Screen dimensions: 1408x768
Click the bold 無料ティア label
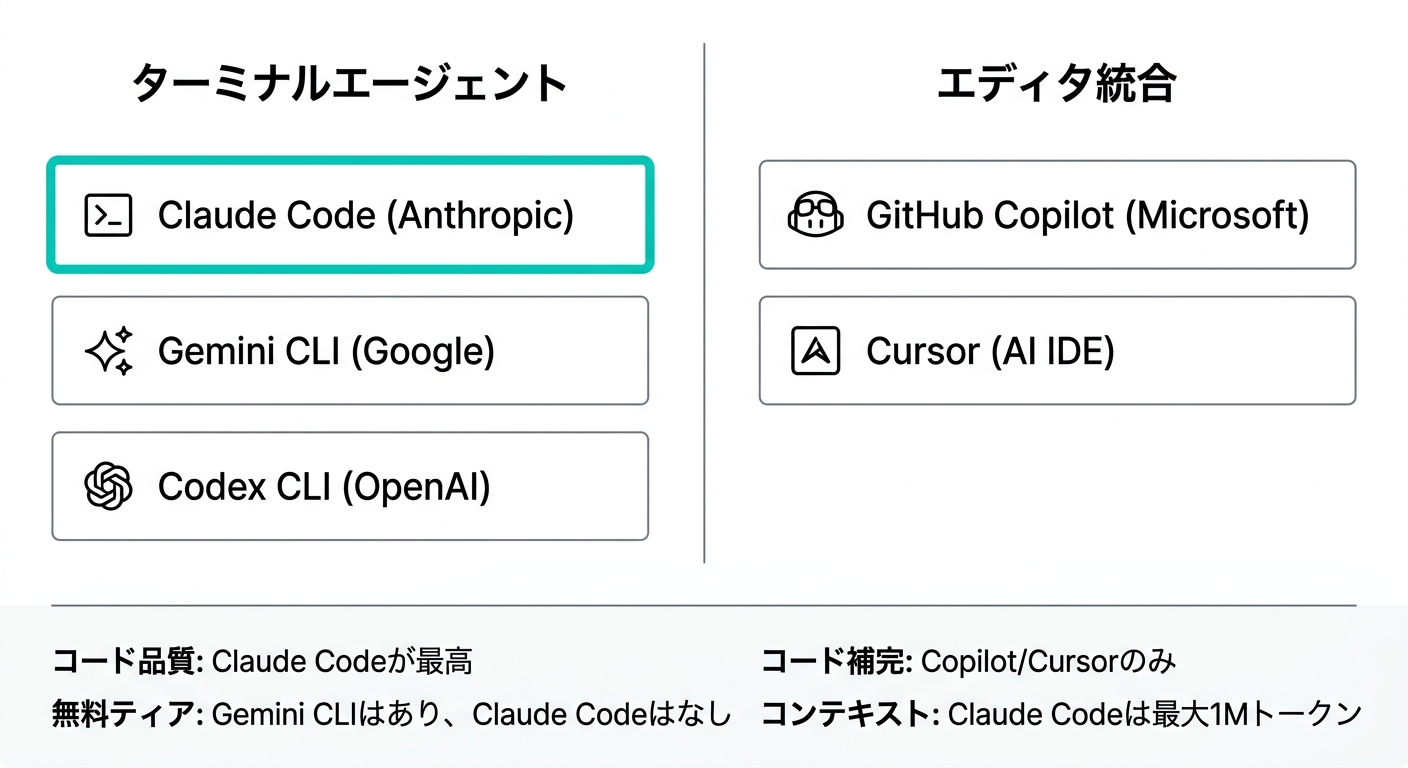(128, 714)
